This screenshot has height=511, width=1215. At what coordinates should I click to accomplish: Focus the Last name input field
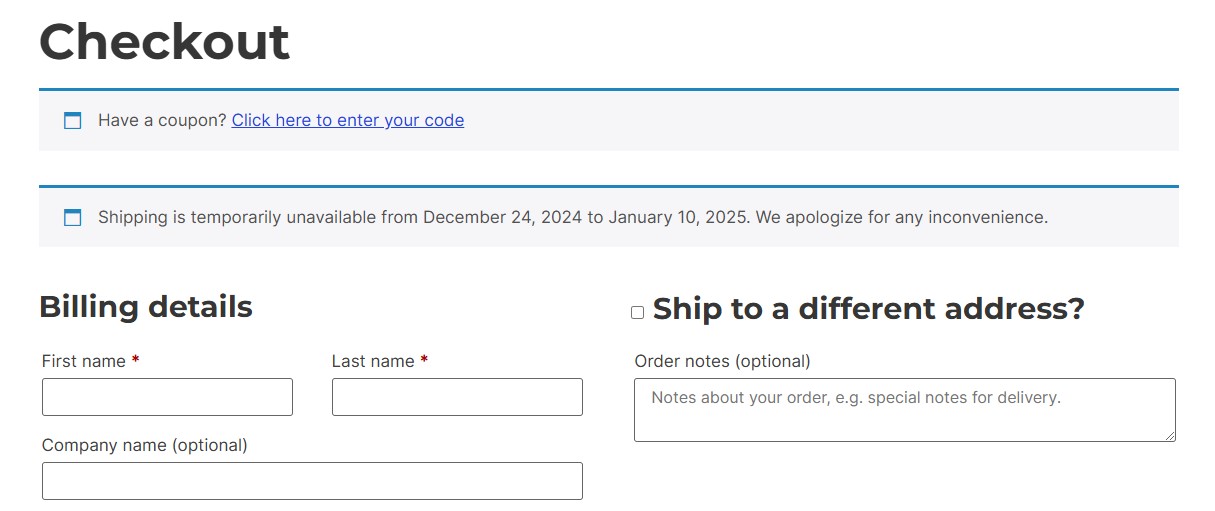coord(457,397)
